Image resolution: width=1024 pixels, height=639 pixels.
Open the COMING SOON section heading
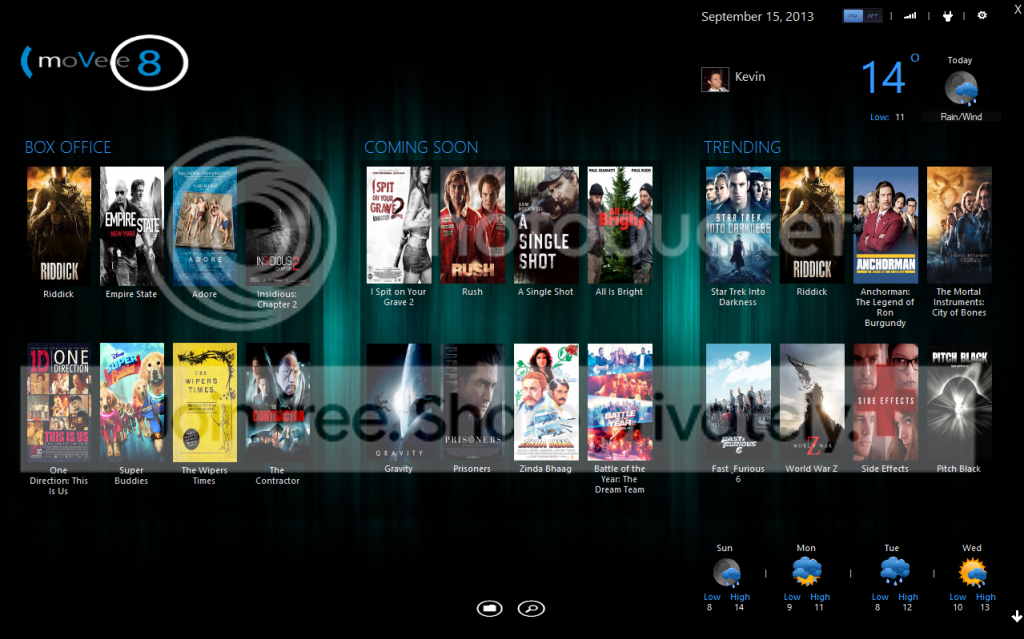coord(421,148)
